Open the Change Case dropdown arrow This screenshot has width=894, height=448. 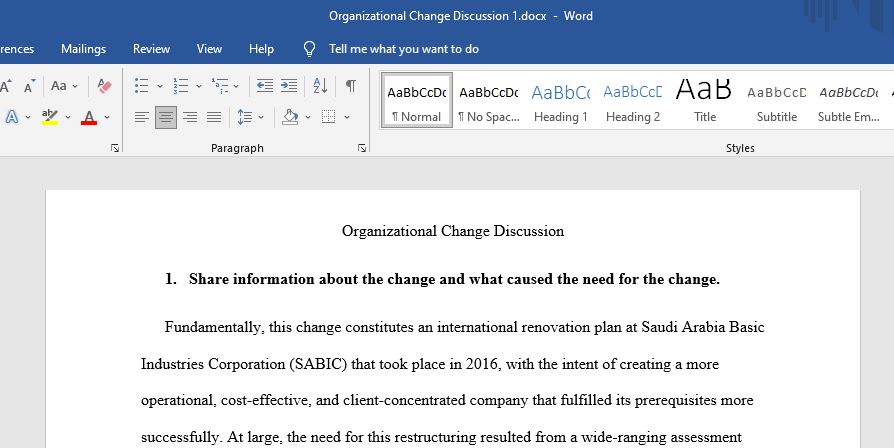pyautogui.click(x=75, y=87)
